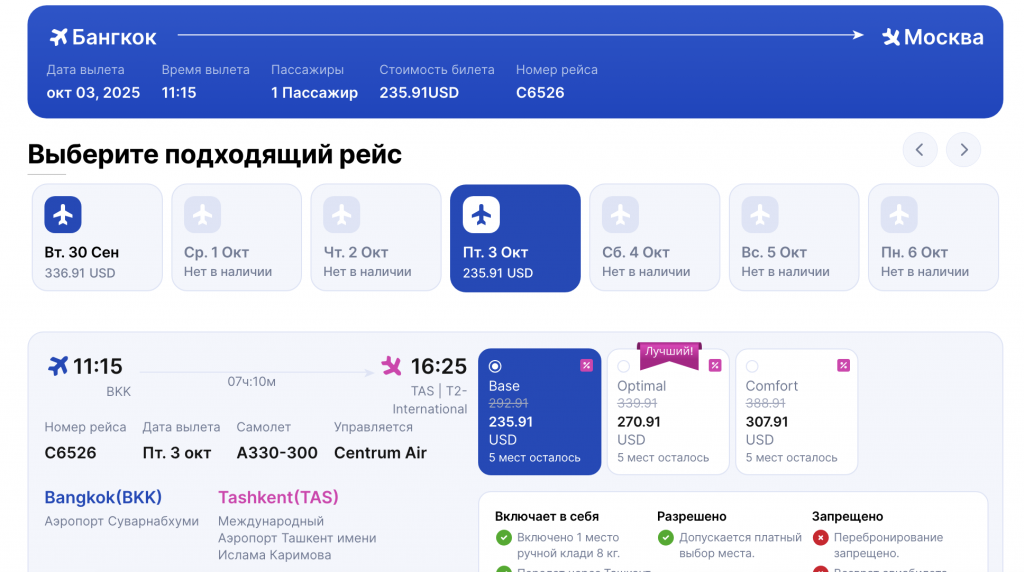1024x572 pixels.
Task: Click the discount percent icon on Base fare
Action: [x=586, y=366]
